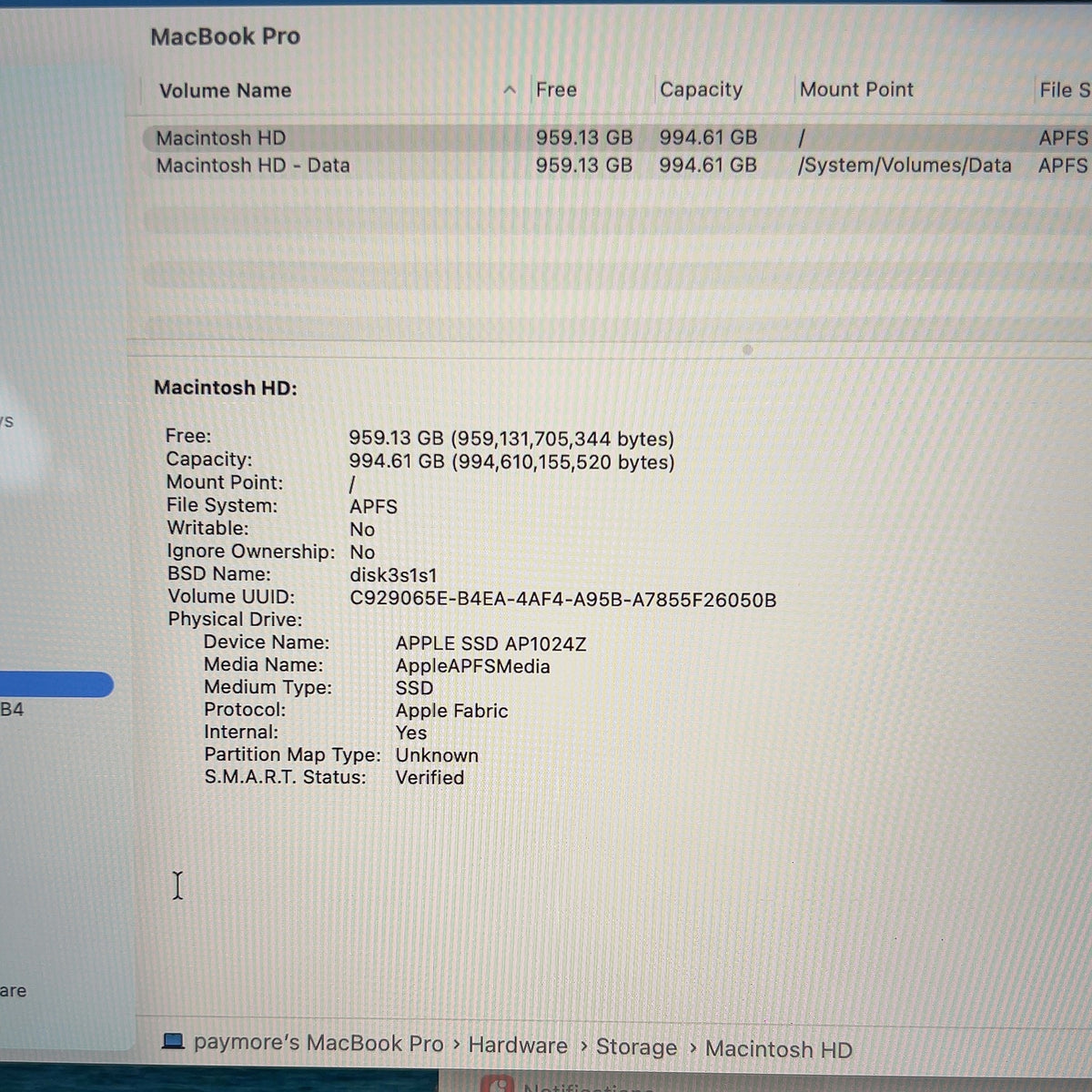The height and width of the screenshot is (1092, 1092).
Task: Click paymore's MacBook Pro in path bar
Action: point(318,1043)
